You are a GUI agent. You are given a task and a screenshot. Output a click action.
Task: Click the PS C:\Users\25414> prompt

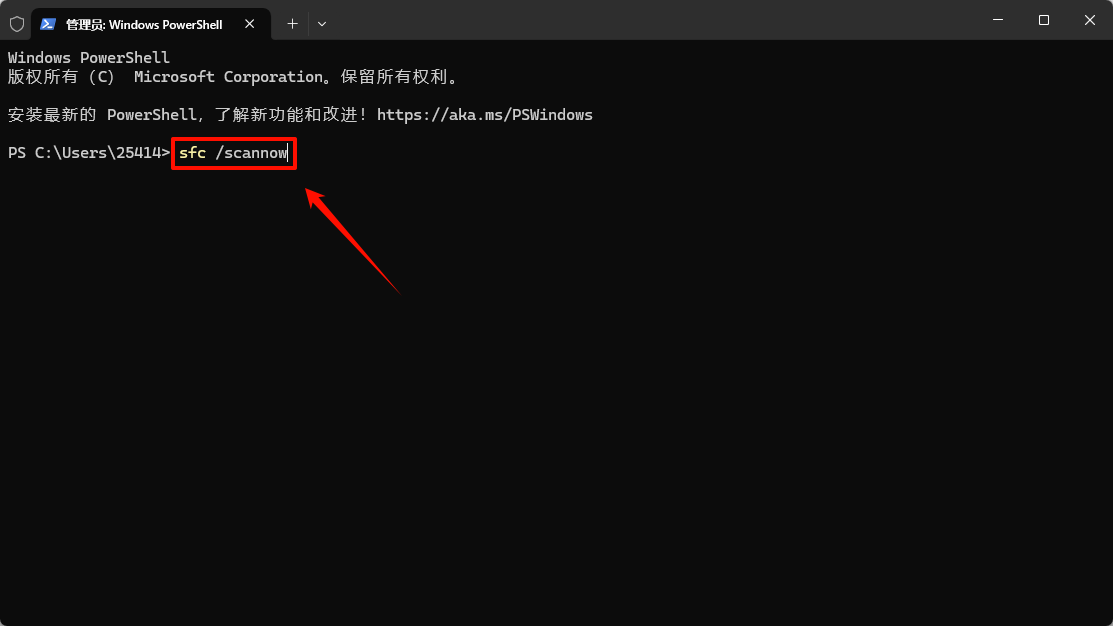coord(88,153)
